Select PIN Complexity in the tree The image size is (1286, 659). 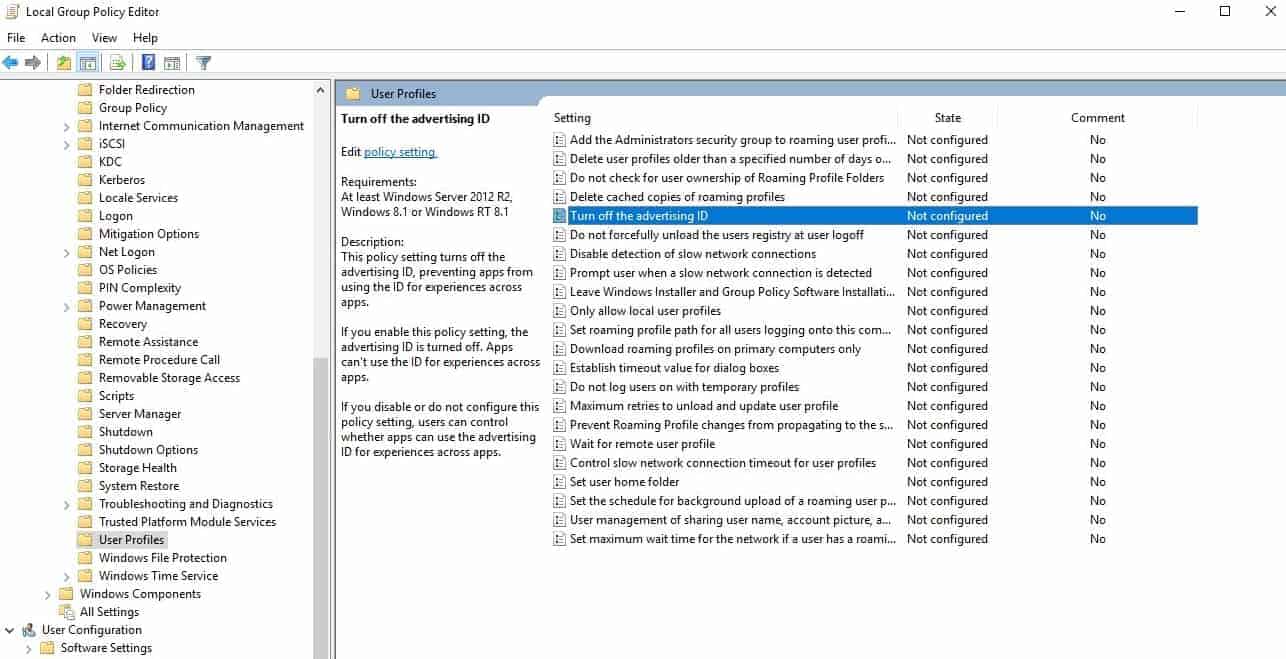pyautogui.click(x=140, y=288)
